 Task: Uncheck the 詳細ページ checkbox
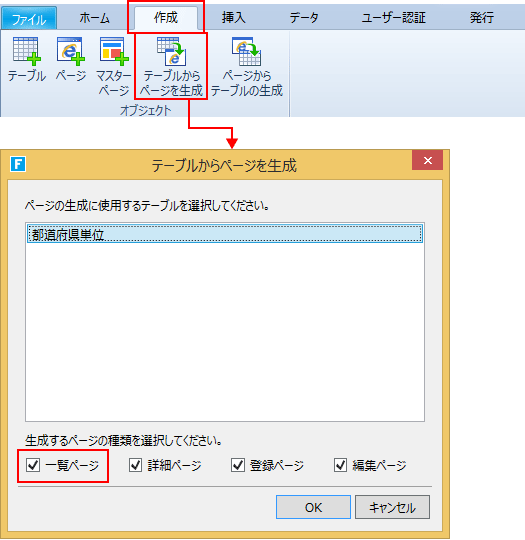tap(135, 465)
